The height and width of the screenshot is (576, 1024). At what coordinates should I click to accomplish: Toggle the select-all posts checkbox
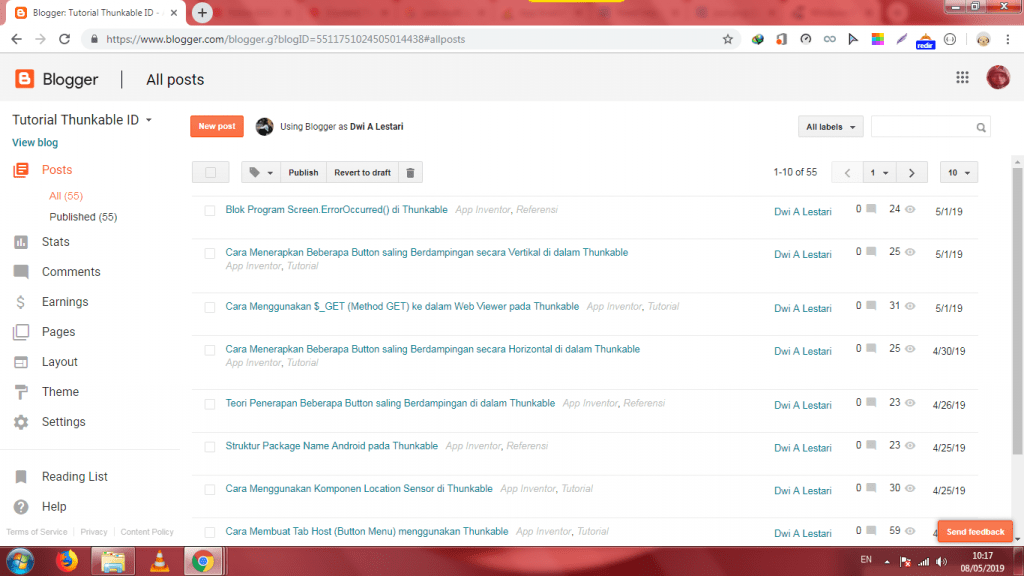210,172
